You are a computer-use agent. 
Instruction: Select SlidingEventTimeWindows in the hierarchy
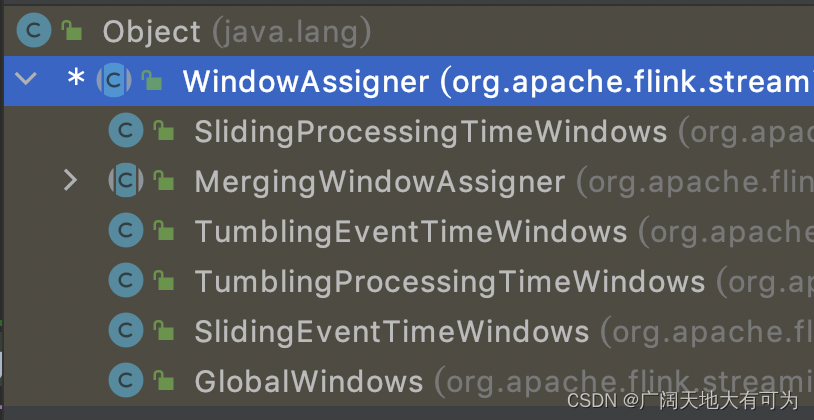click(x=391, y=331)
